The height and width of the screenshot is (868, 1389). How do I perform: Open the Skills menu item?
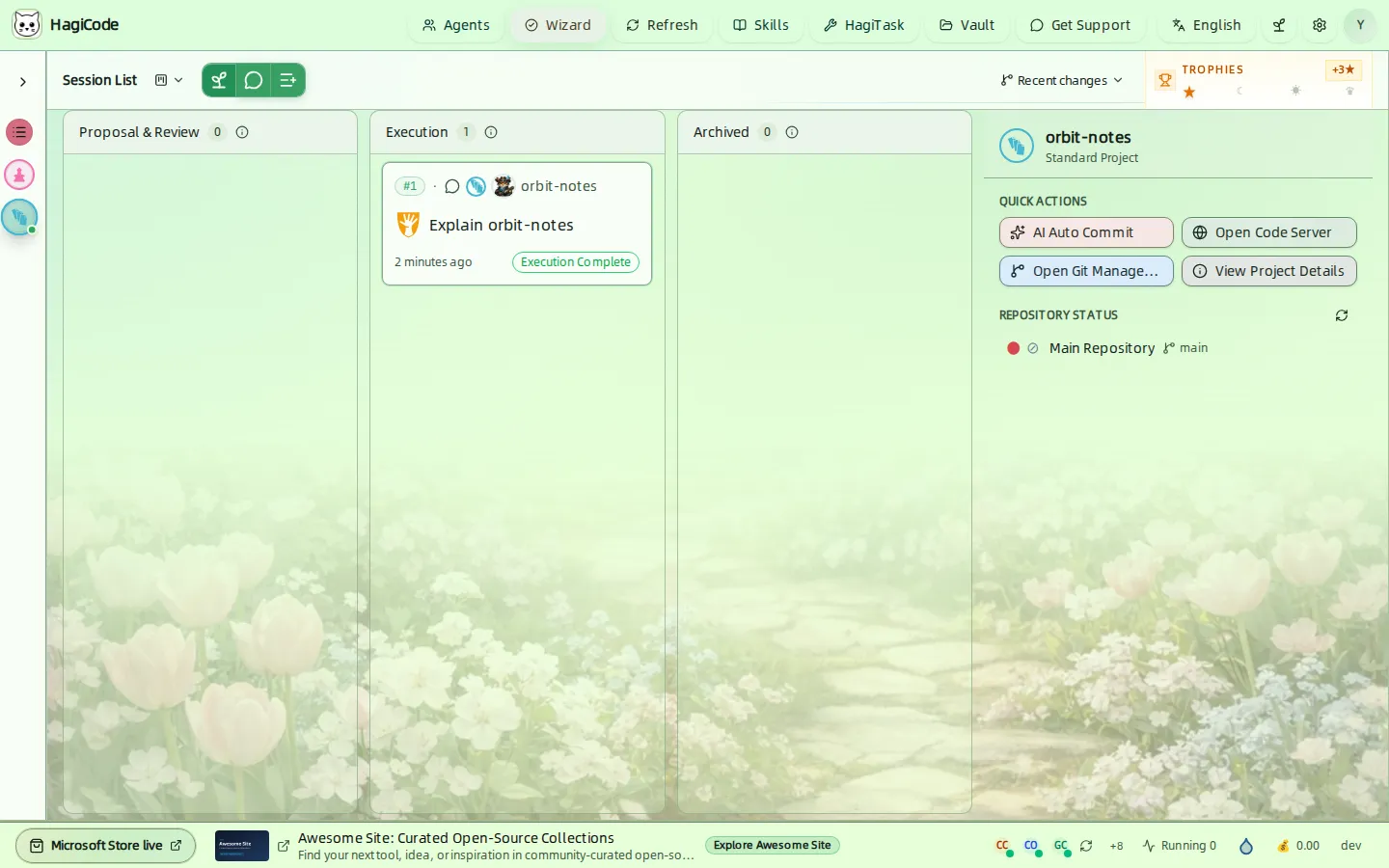point(761,25)
